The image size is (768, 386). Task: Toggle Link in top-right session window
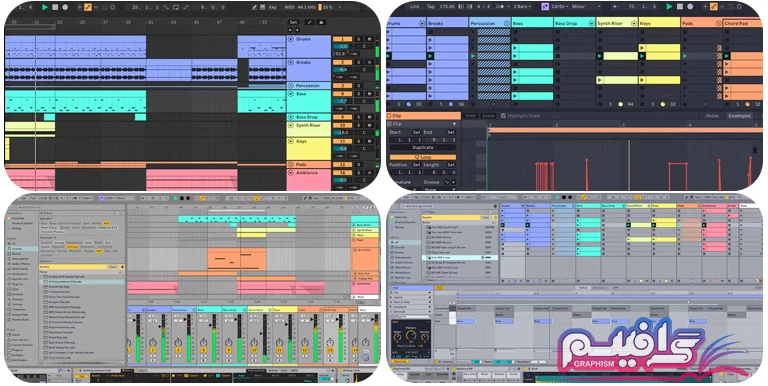point(414,6)
